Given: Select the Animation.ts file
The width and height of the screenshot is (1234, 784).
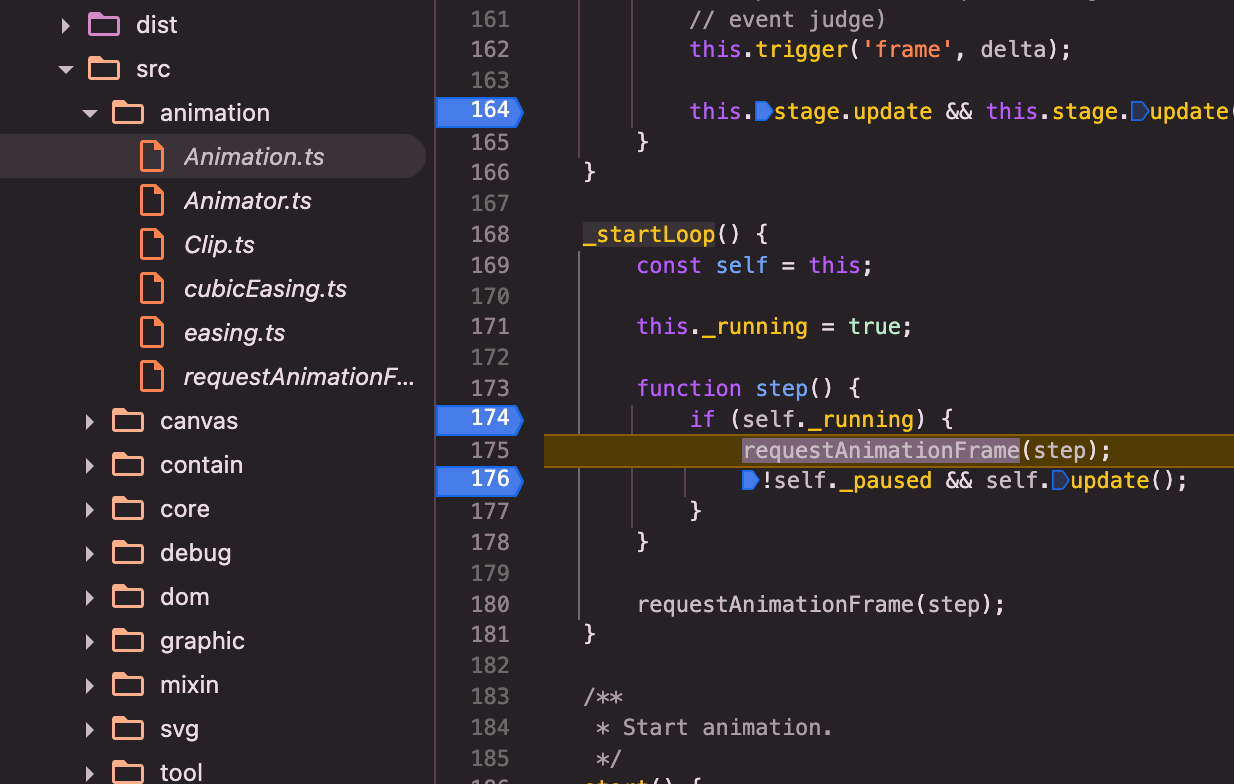Looking at the screenshot, I should pos(253,157).
